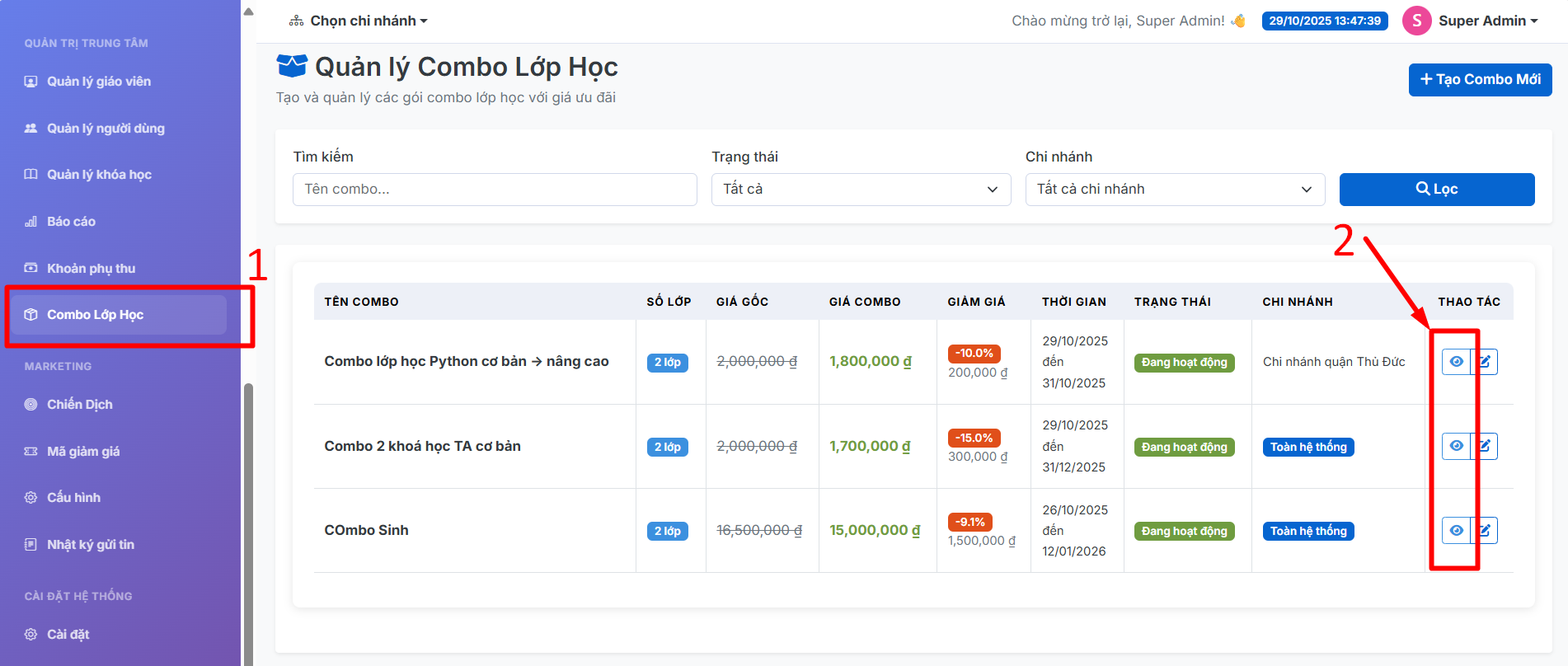Viewport: 1568px width, 666px height.
Task: Open the Báo cáo sidebar item
Action: point(71,222)
